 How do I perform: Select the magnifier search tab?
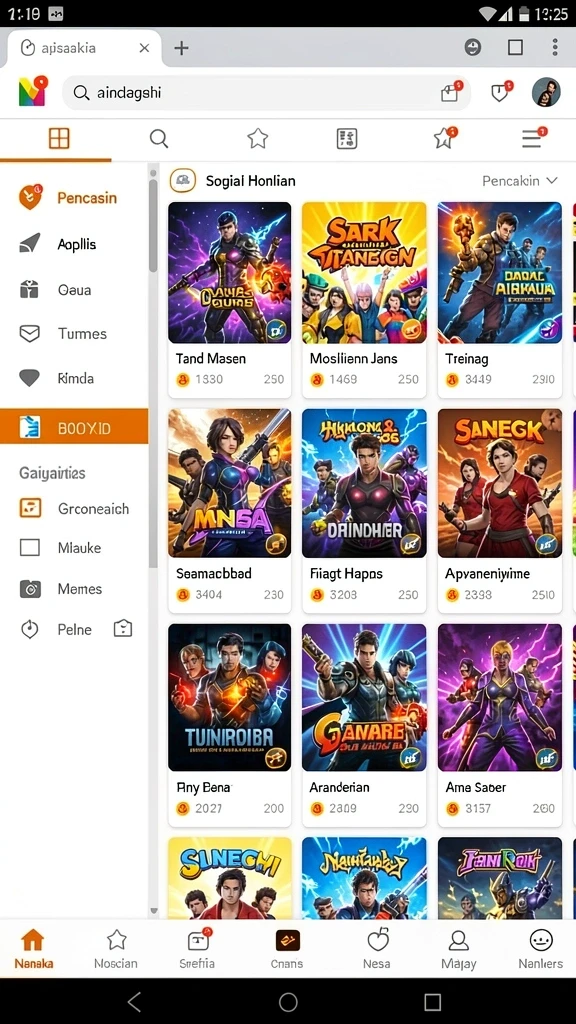[x=159, y=138]
